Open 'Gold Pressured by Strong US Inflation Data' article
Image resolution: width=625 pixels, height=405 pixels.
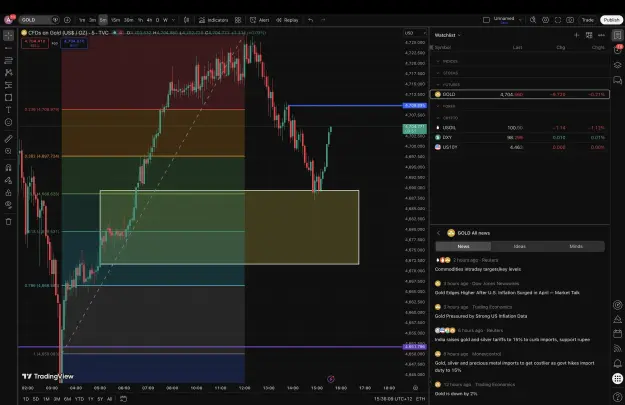pyautogui.click(x=481, y=316)
